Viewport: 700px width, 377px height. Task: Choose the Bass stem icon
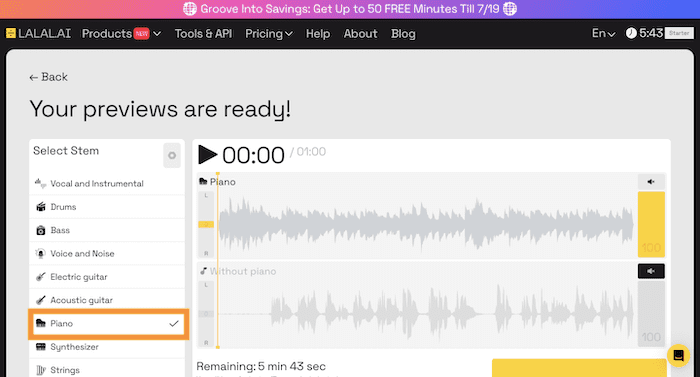[x=41, y=230]
